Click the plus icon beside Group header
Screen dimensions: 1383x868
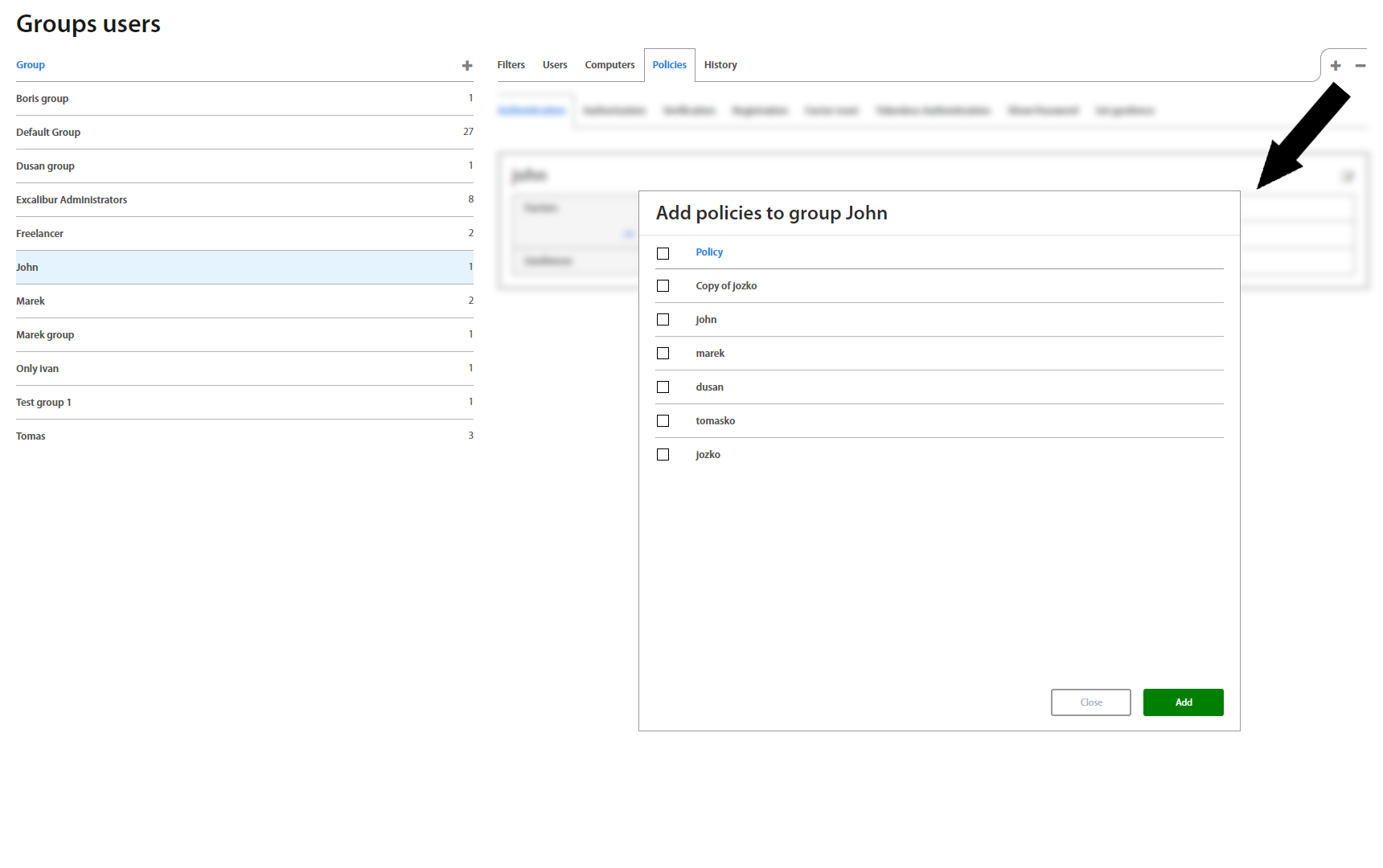[x=466, y=66]
